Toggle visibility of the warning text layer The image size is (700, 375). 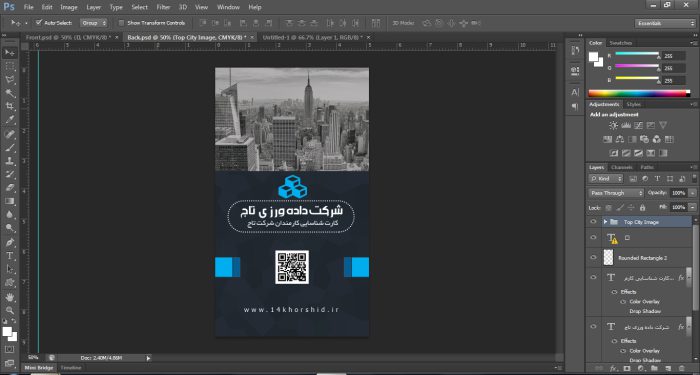pos(593,238)
